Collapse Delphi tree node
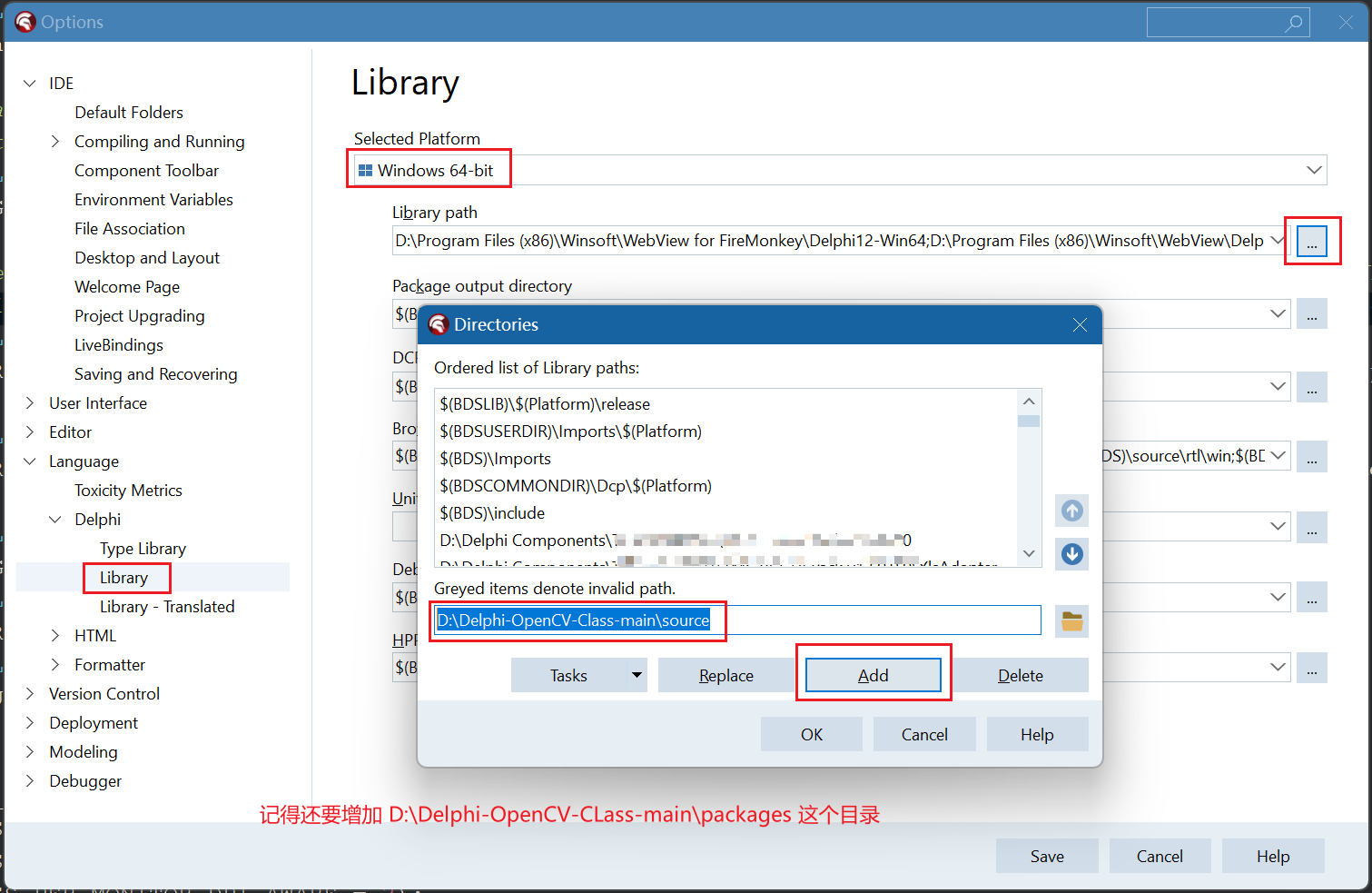 pos(55,520)
